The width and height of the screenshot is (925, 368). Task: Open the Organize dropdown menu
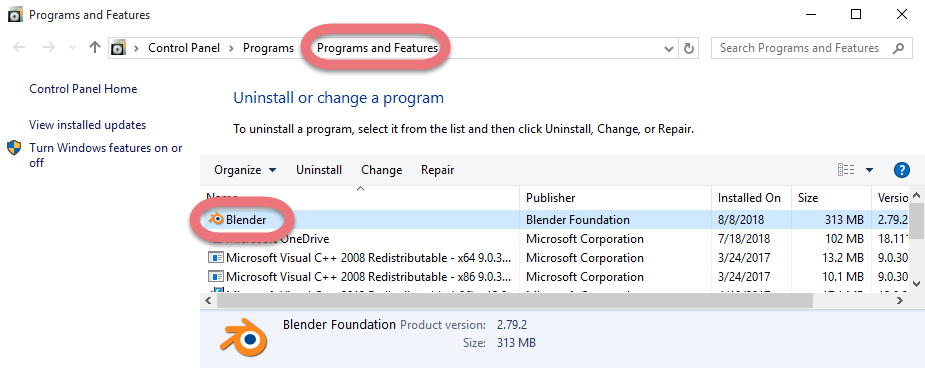tap(245, 170)
